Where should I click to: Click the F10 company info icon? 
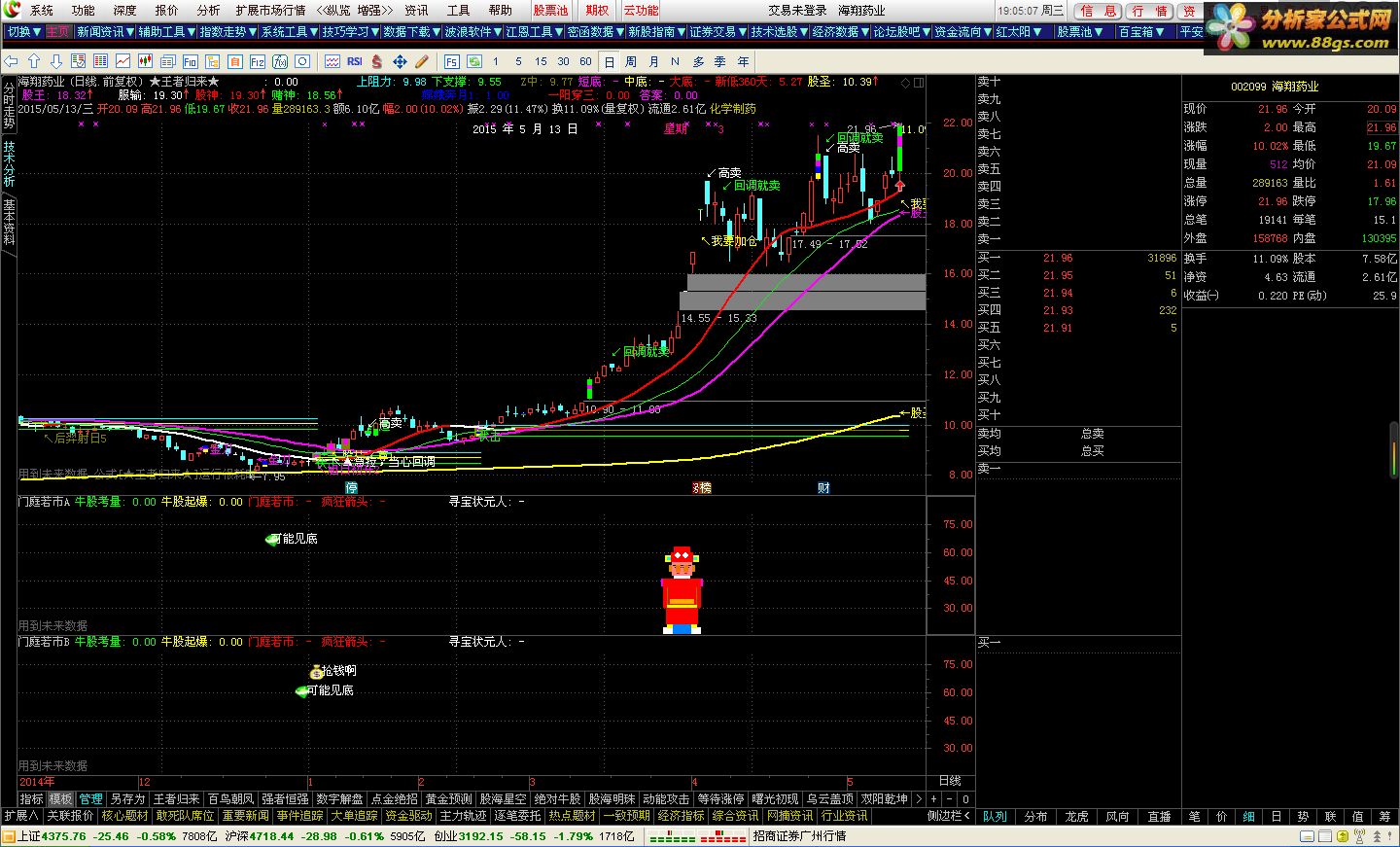pos(190,61)
